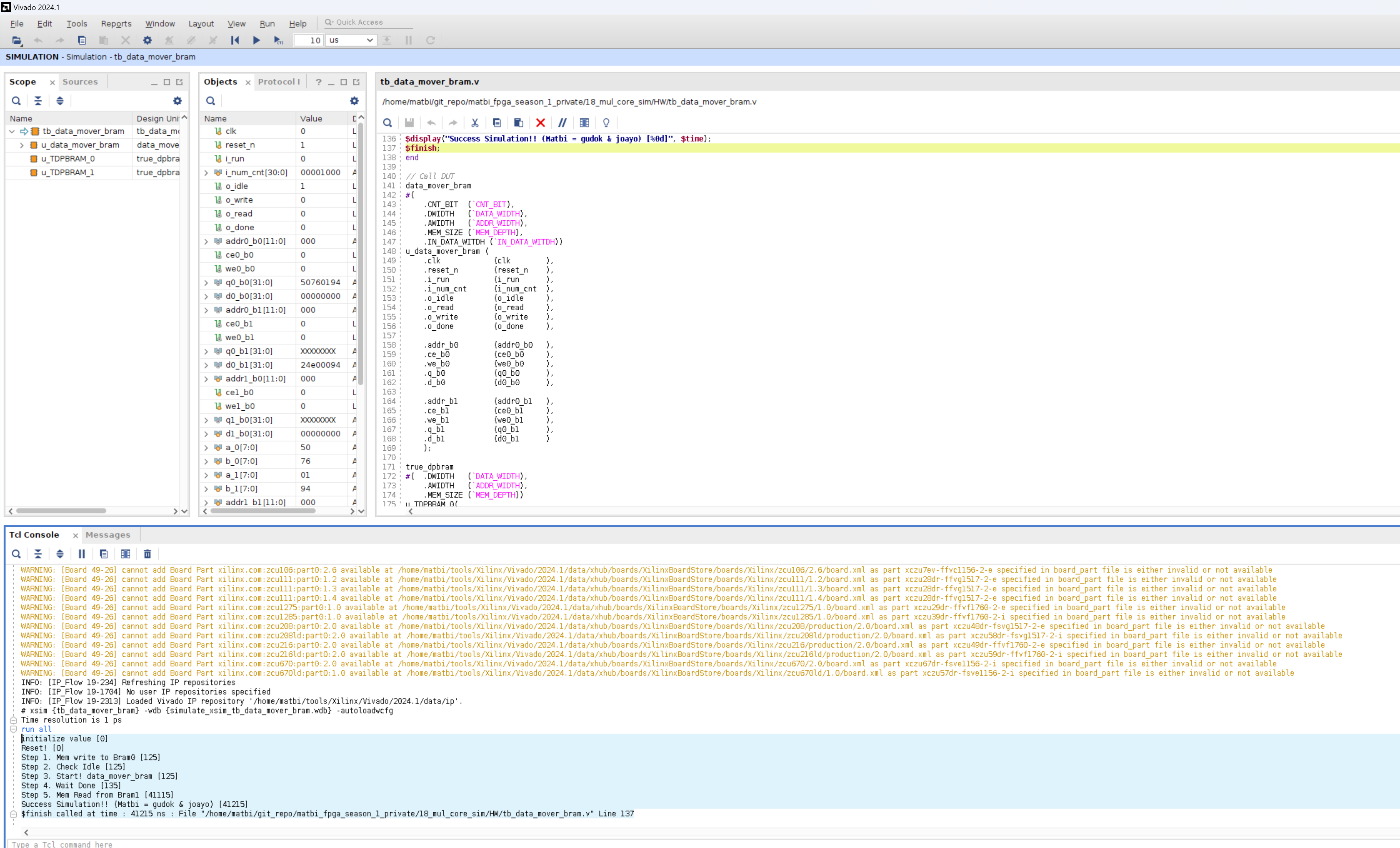Viewport: 1400px width, 848px height.
Task: Collapse the $finish console output block
Action: pos(13,814)
